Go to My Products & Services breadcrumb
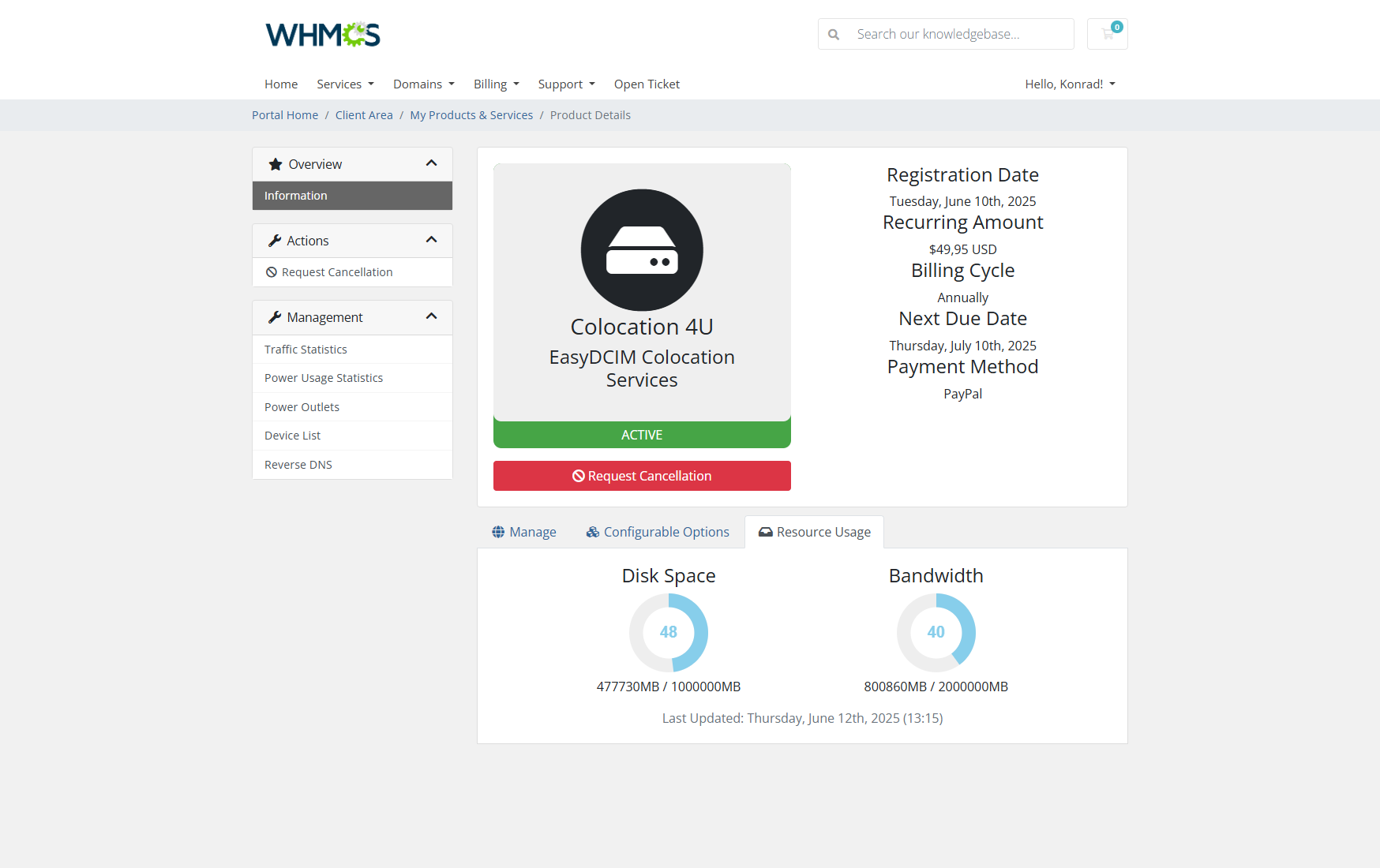 coord(471,115)
